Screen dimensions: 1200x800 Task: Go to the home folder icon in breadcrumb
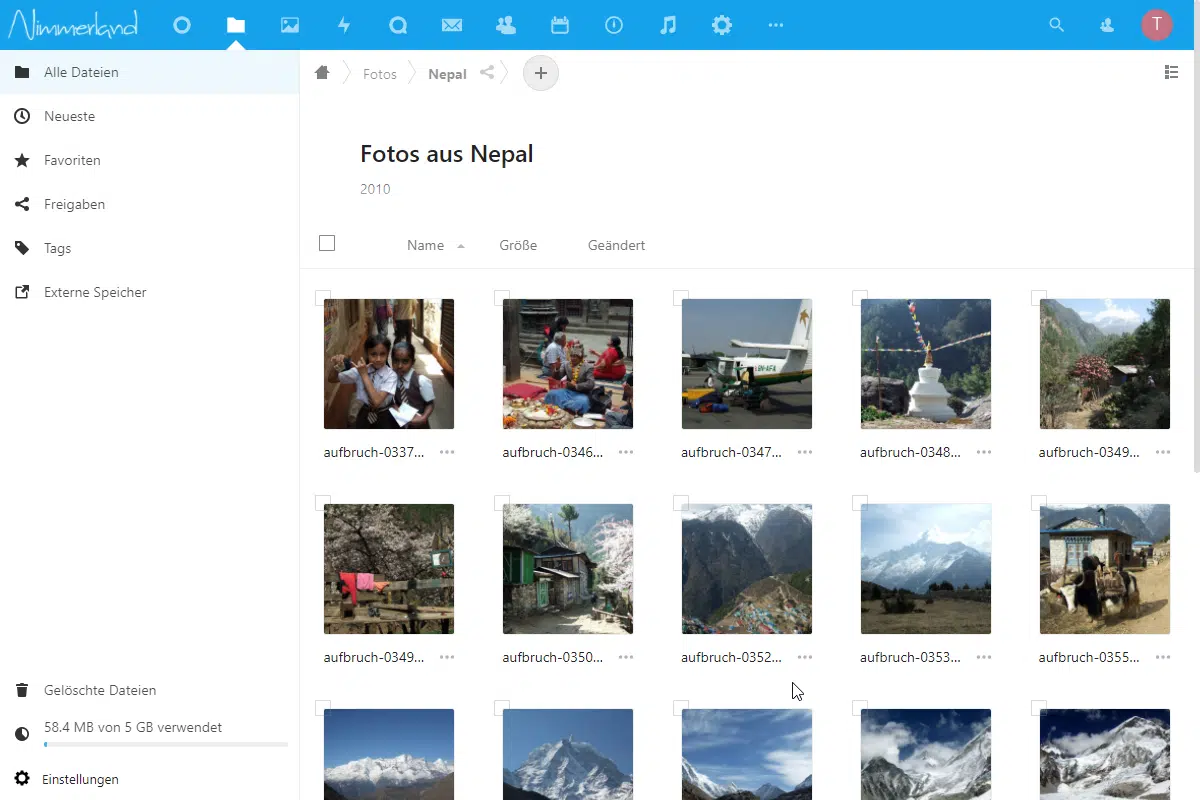(322, 73)
